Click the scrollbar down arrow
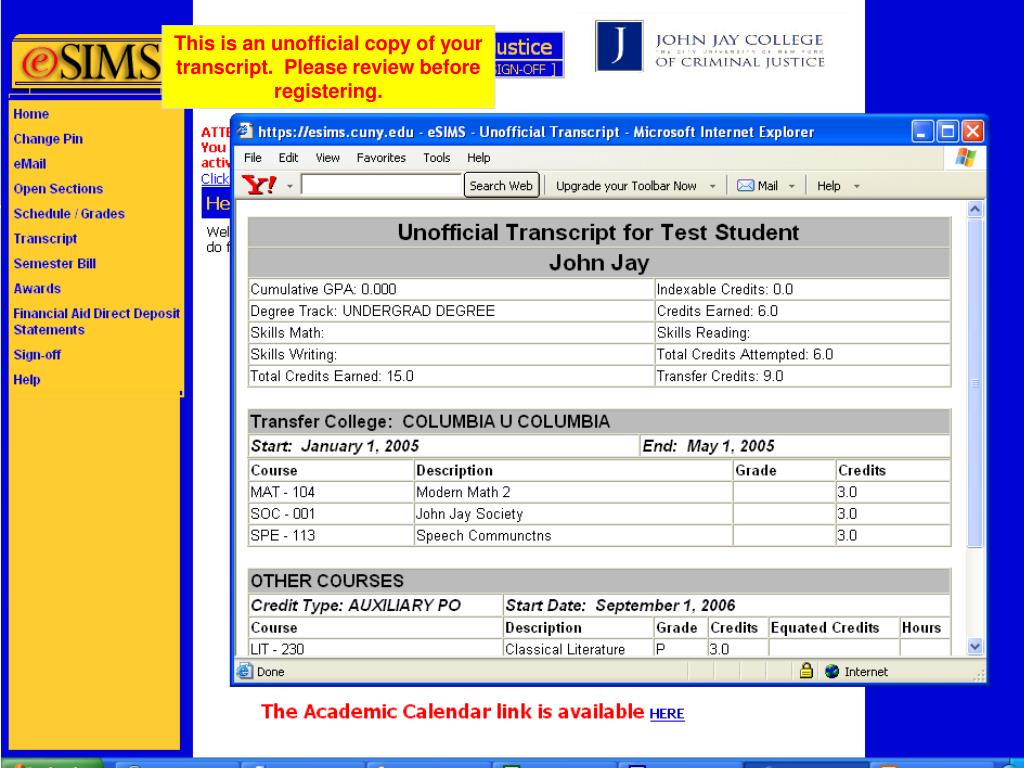Viewport: 1024px width, 768px height. pos(975,647)
